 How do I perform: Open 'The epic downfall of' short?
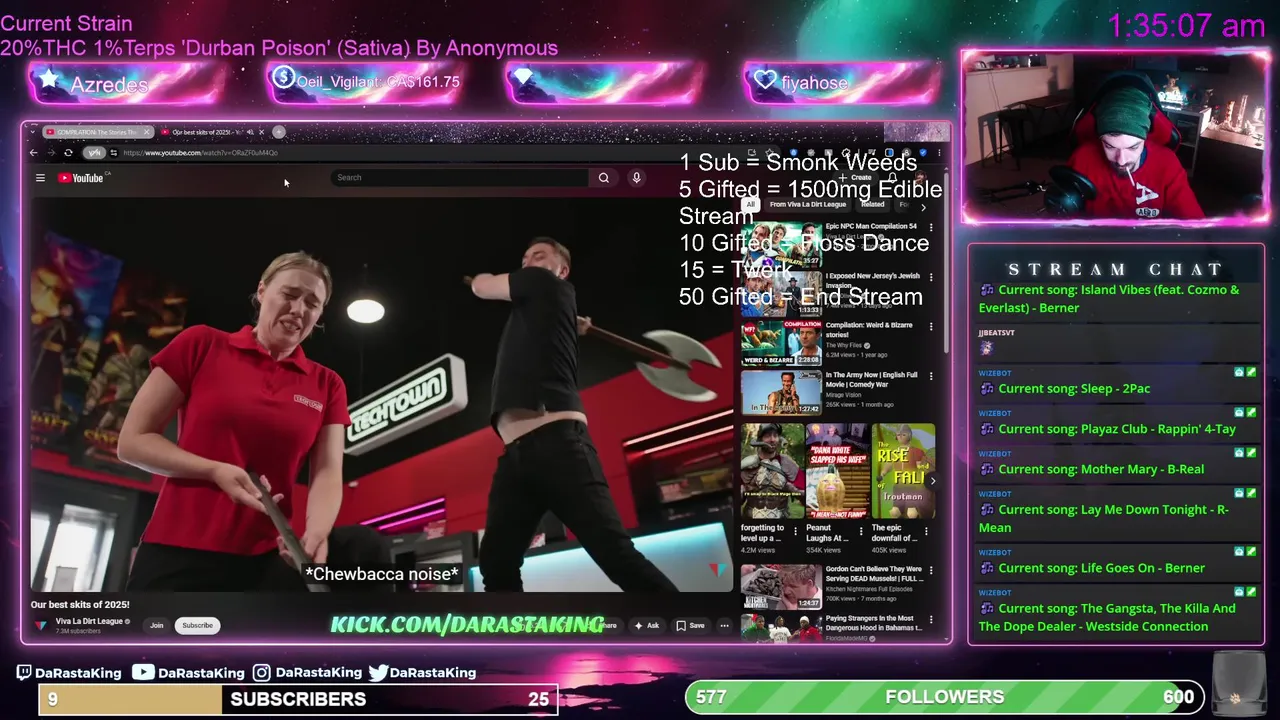903,471
